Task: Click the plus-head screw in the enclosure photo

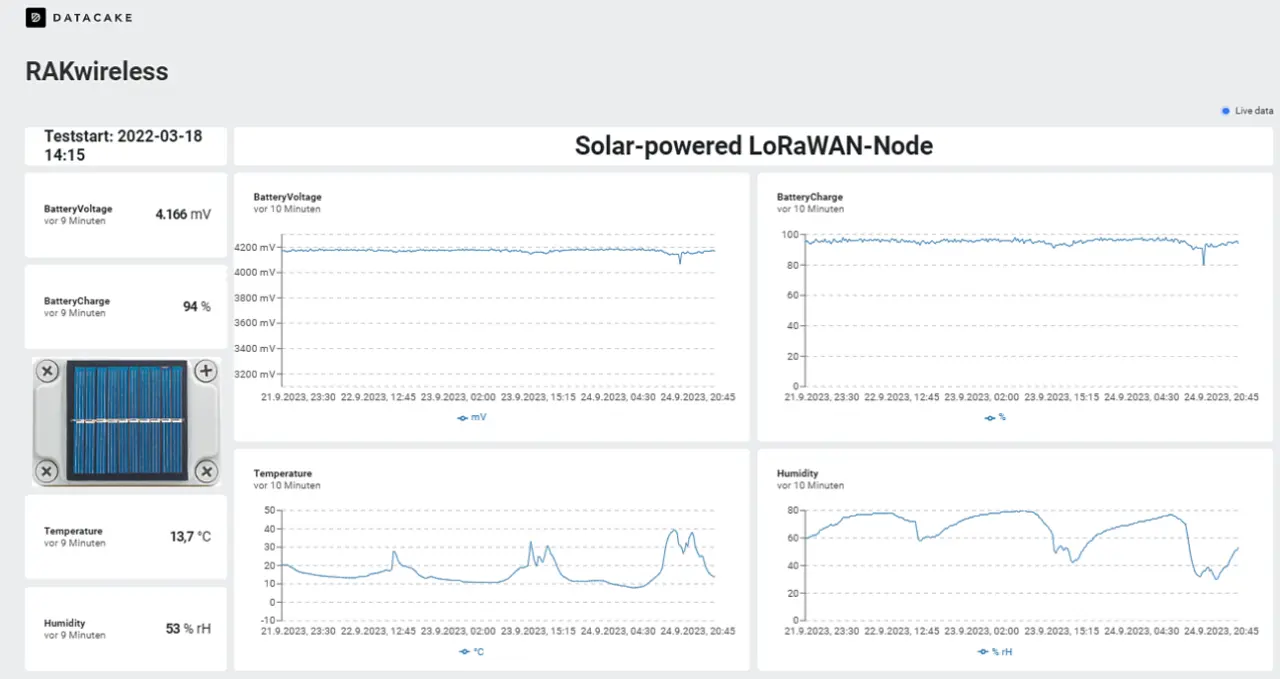Action: pyautogui.click(x=205, y=372)
